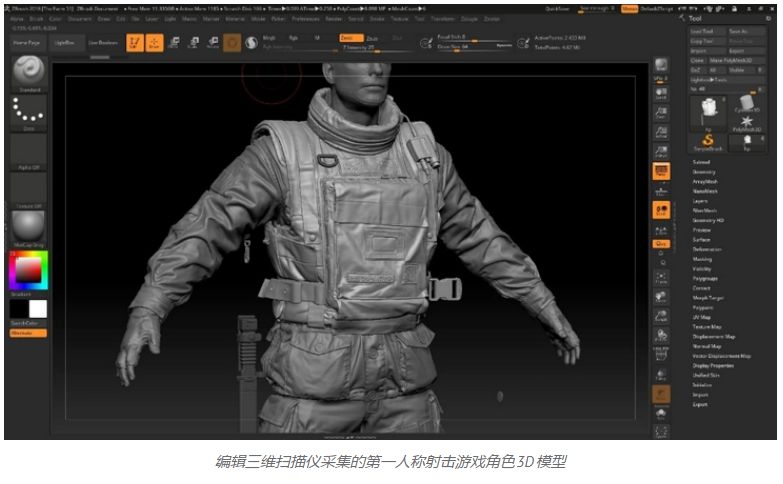
Task: Click the large current tool thumbnail
Action: tap(708, 113)
